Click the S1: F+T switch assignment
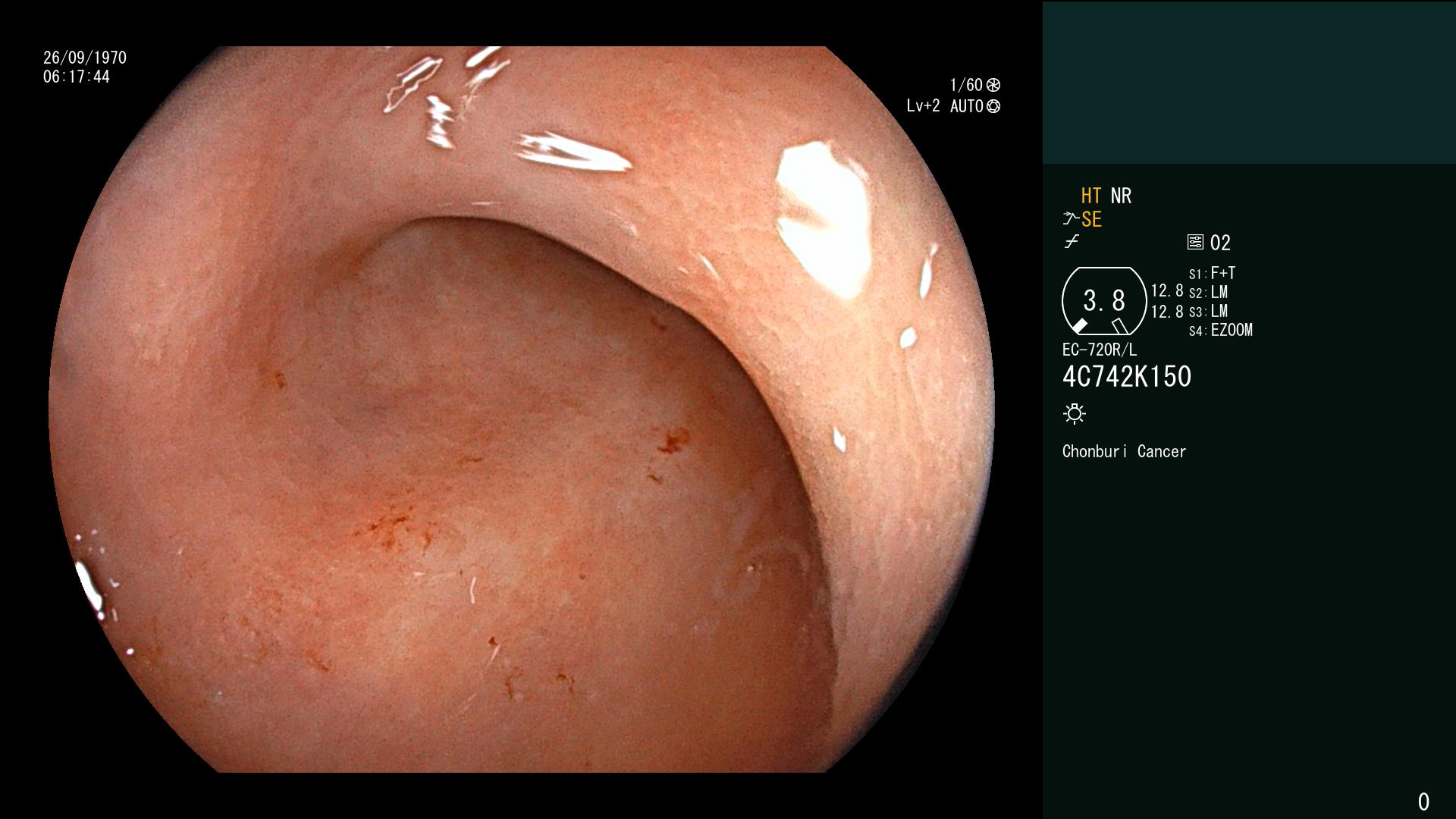 click(x=1213, y=273)
